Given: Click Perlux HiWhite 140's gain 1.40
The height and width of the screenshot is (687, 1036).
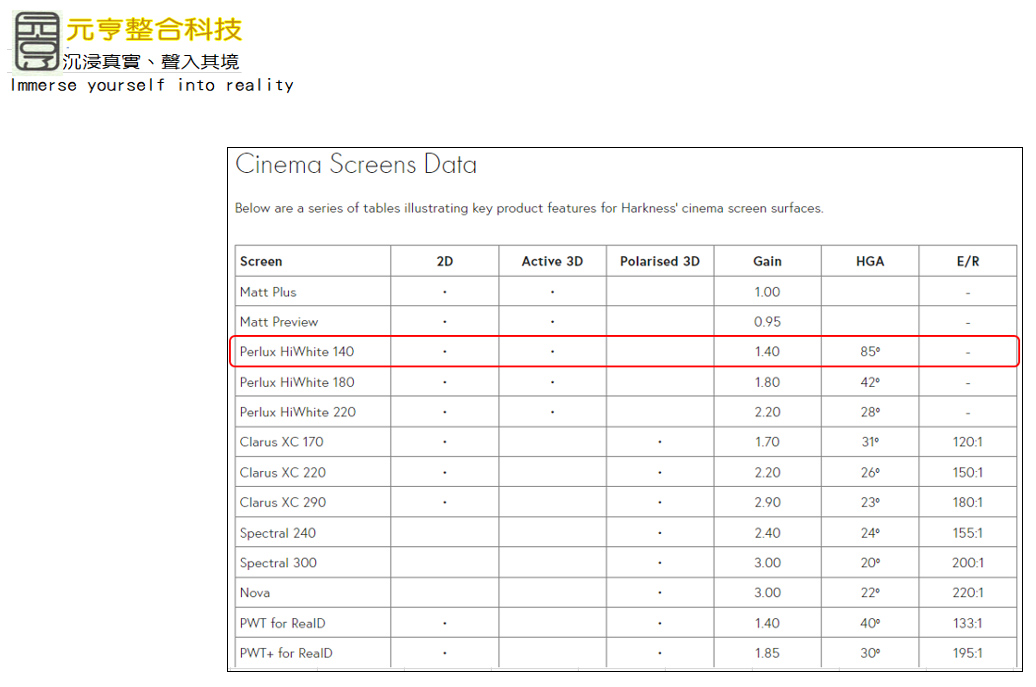Looking at the screenshot, I should click(767, 351).
